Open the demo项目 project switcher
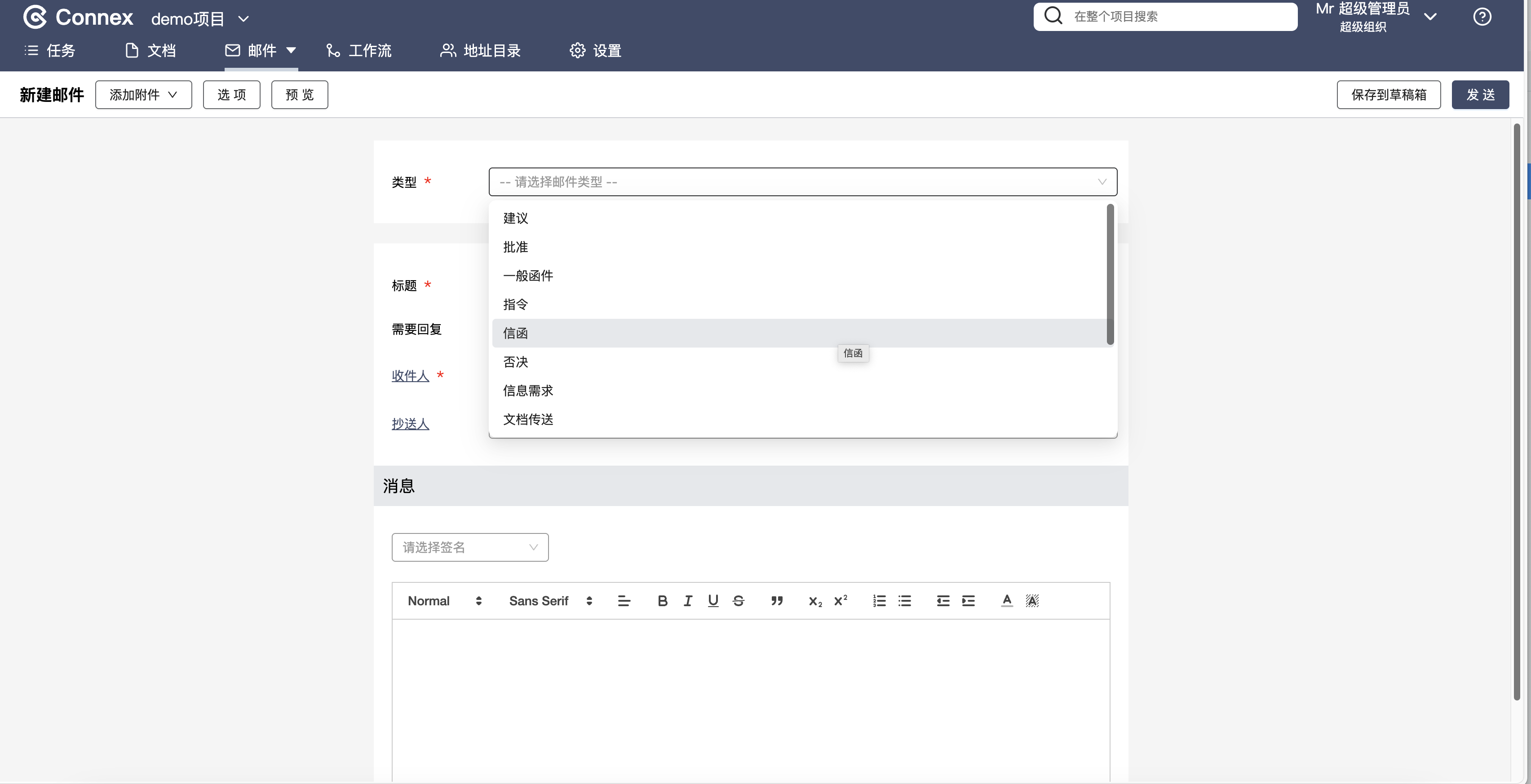This screenshot has height=784, width=1531. click(200, 19)
